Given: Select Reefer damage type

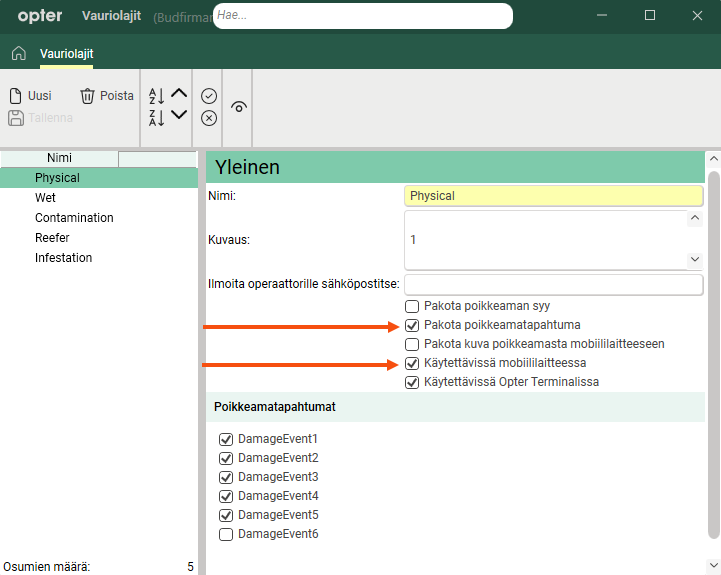Looking at the screenshot, I should pos(52,238).
